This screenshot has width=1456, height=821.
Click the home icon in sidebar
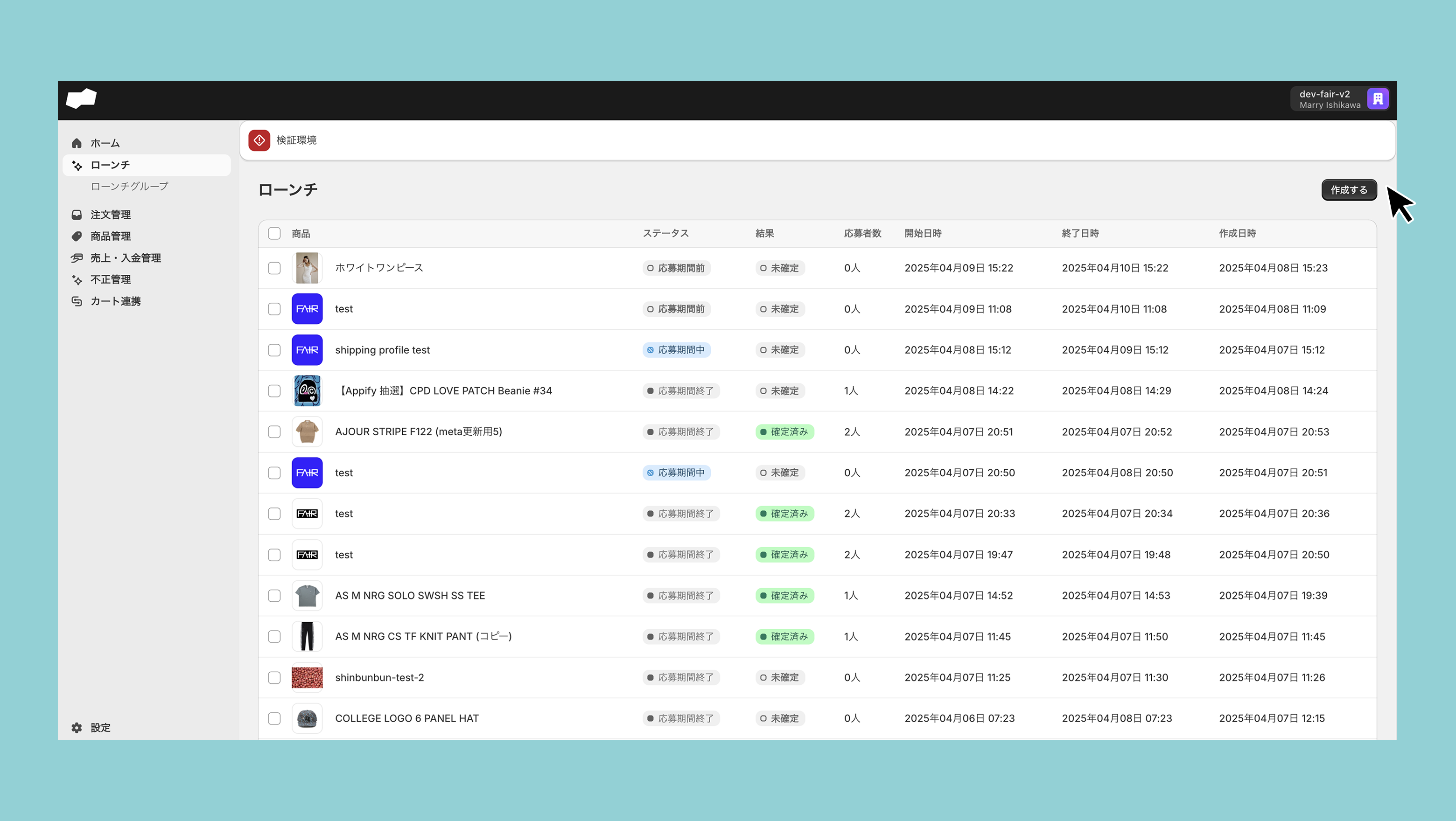point(77,144)
